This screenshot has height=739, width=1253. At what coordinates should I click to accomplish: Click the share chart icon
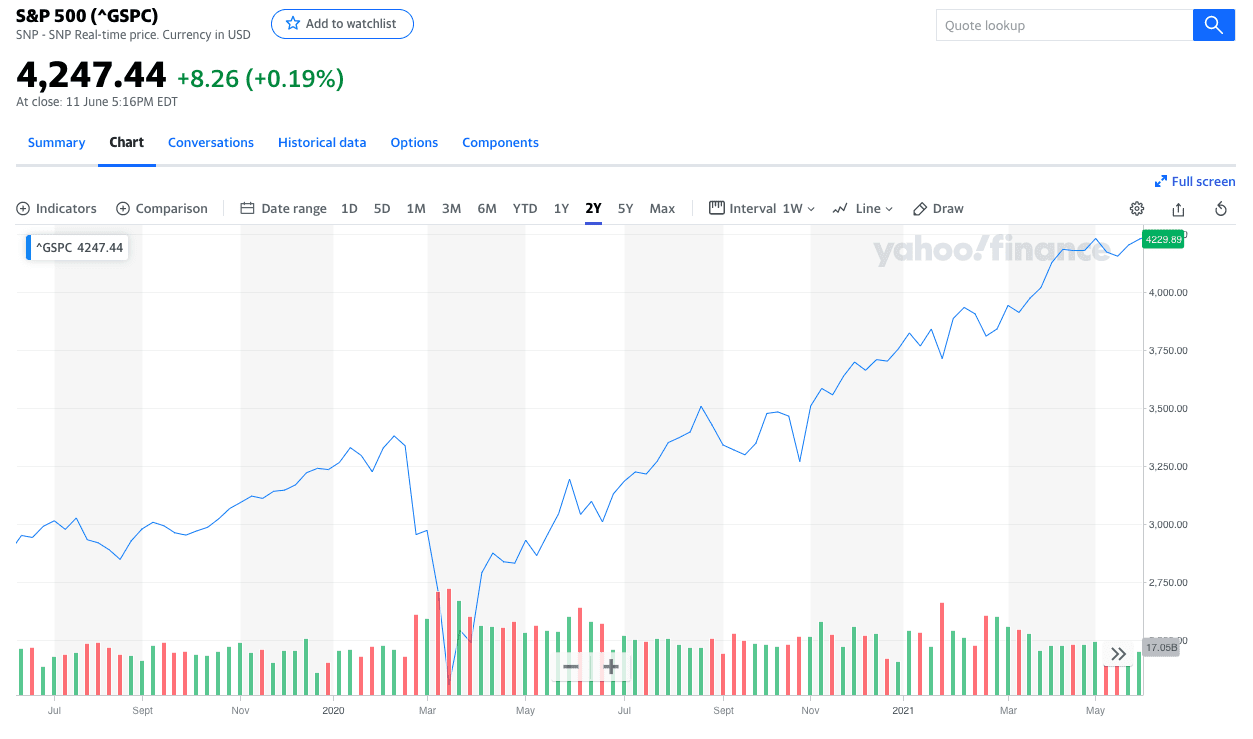(1178, 209)
